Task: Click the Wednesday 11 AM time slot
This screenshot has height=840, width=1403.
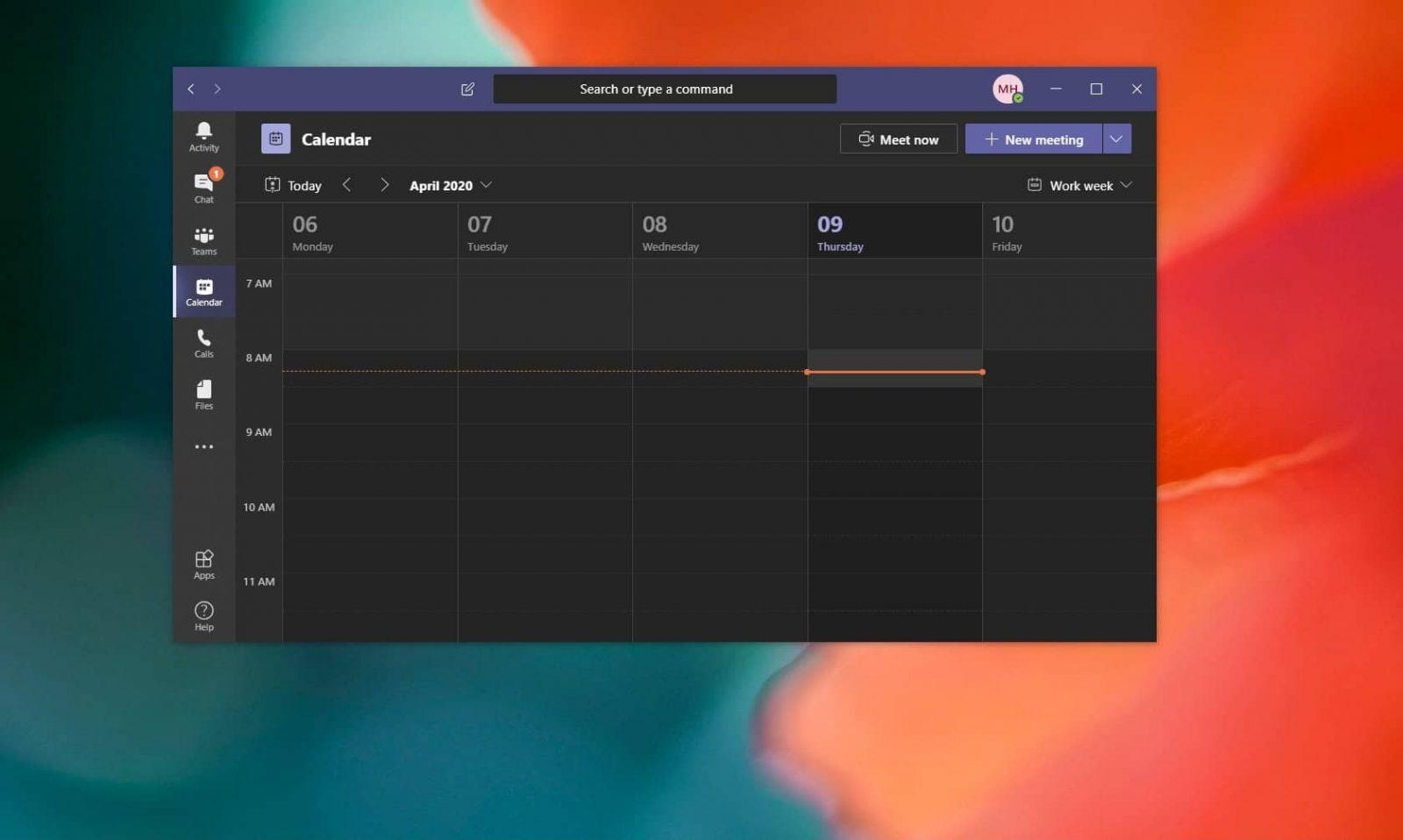Action: [x=720, y=592]
